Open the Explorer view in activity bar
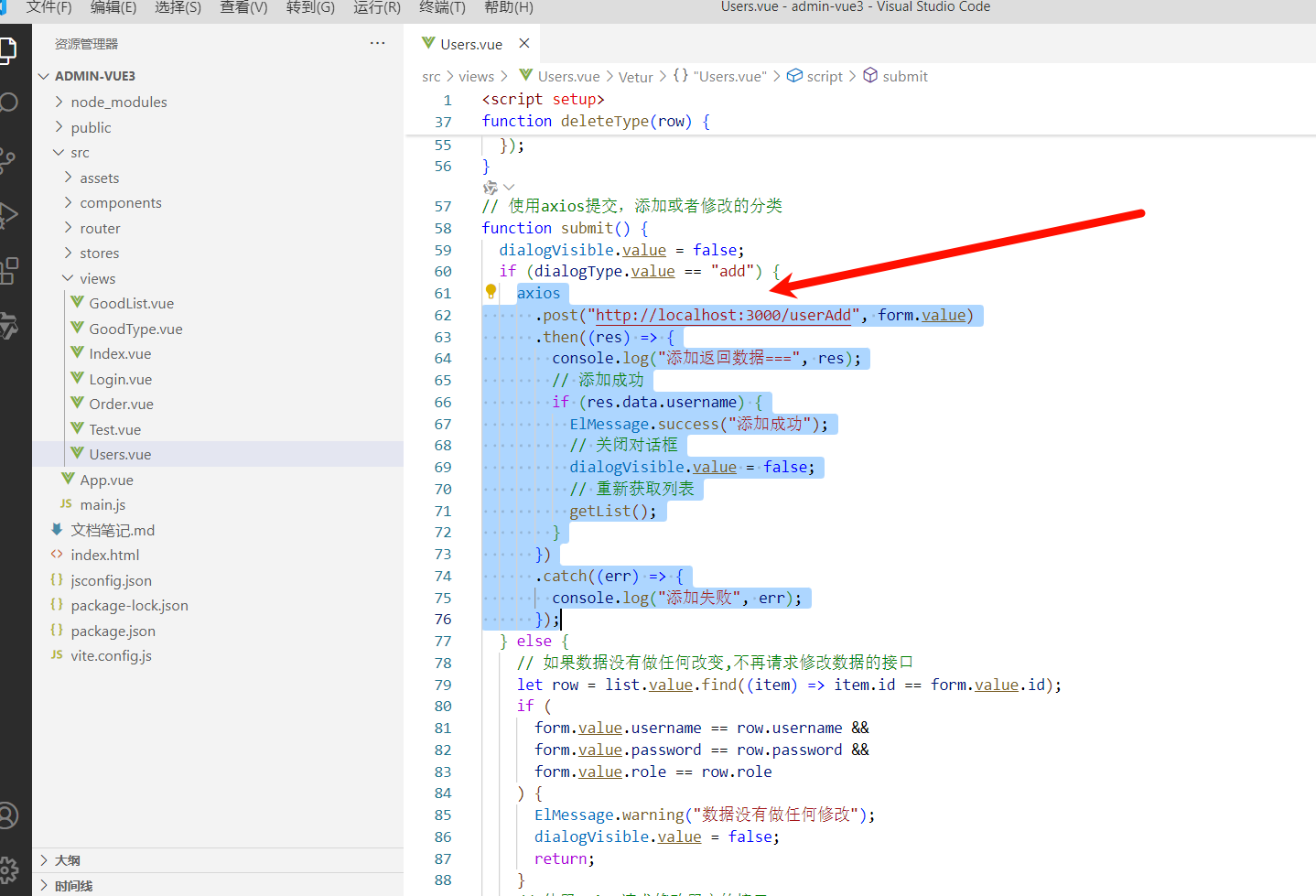 tap(7, 50)
